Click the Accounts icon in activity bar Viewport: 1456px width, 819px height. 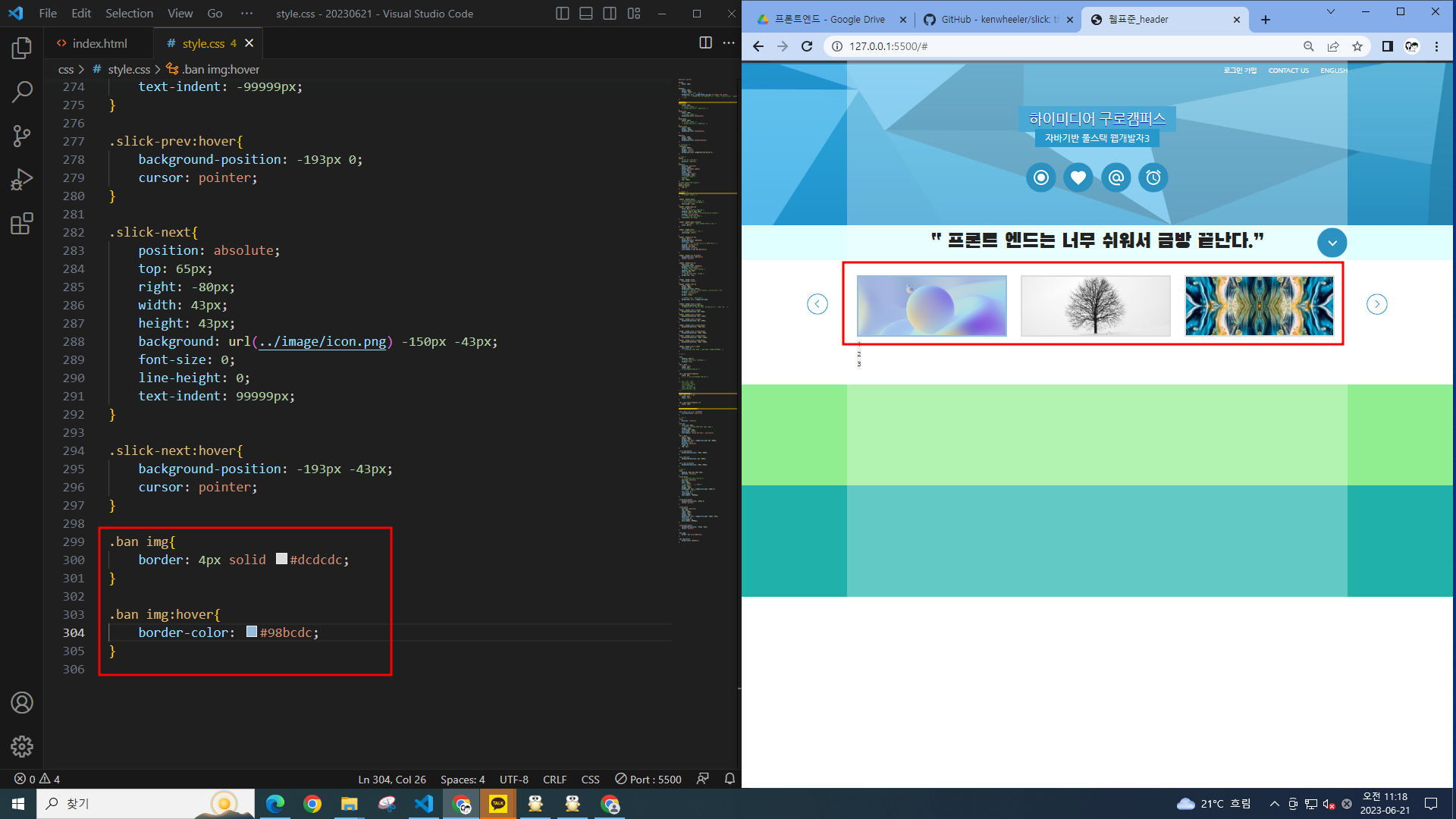(x=22, y=703)
